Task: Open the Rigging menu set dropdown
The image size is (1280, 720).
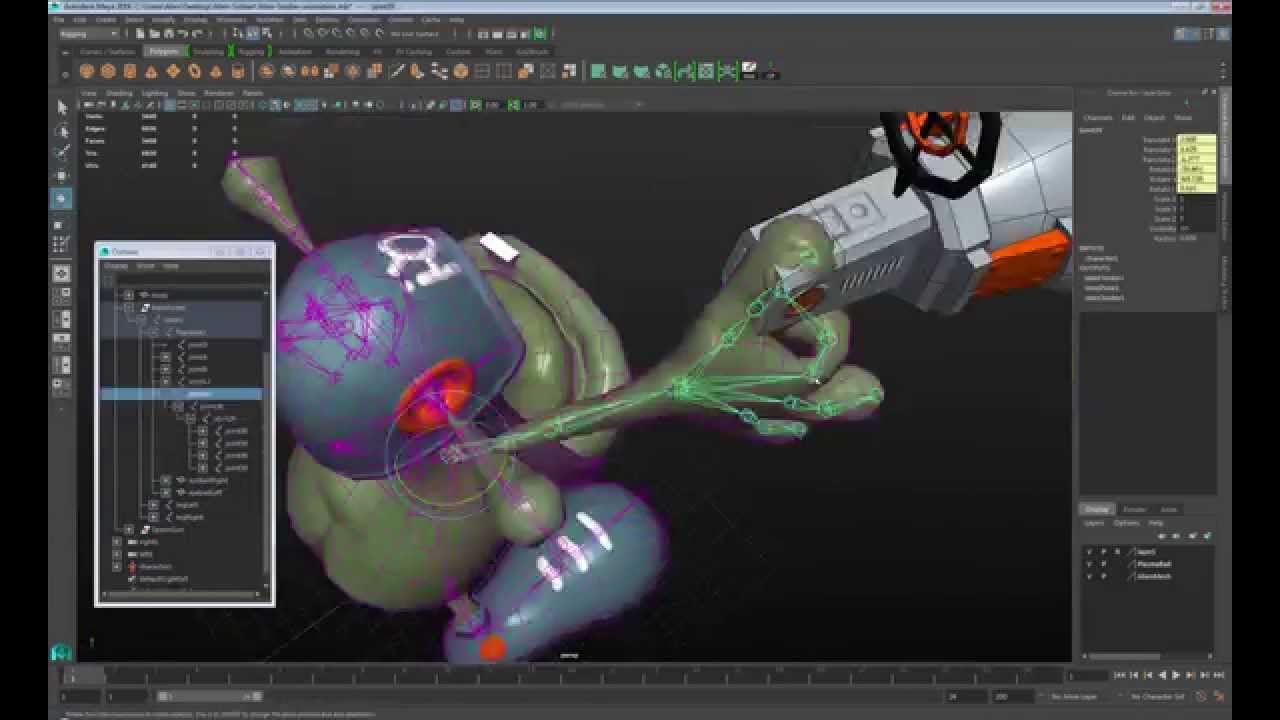Action: coord(88,34)
